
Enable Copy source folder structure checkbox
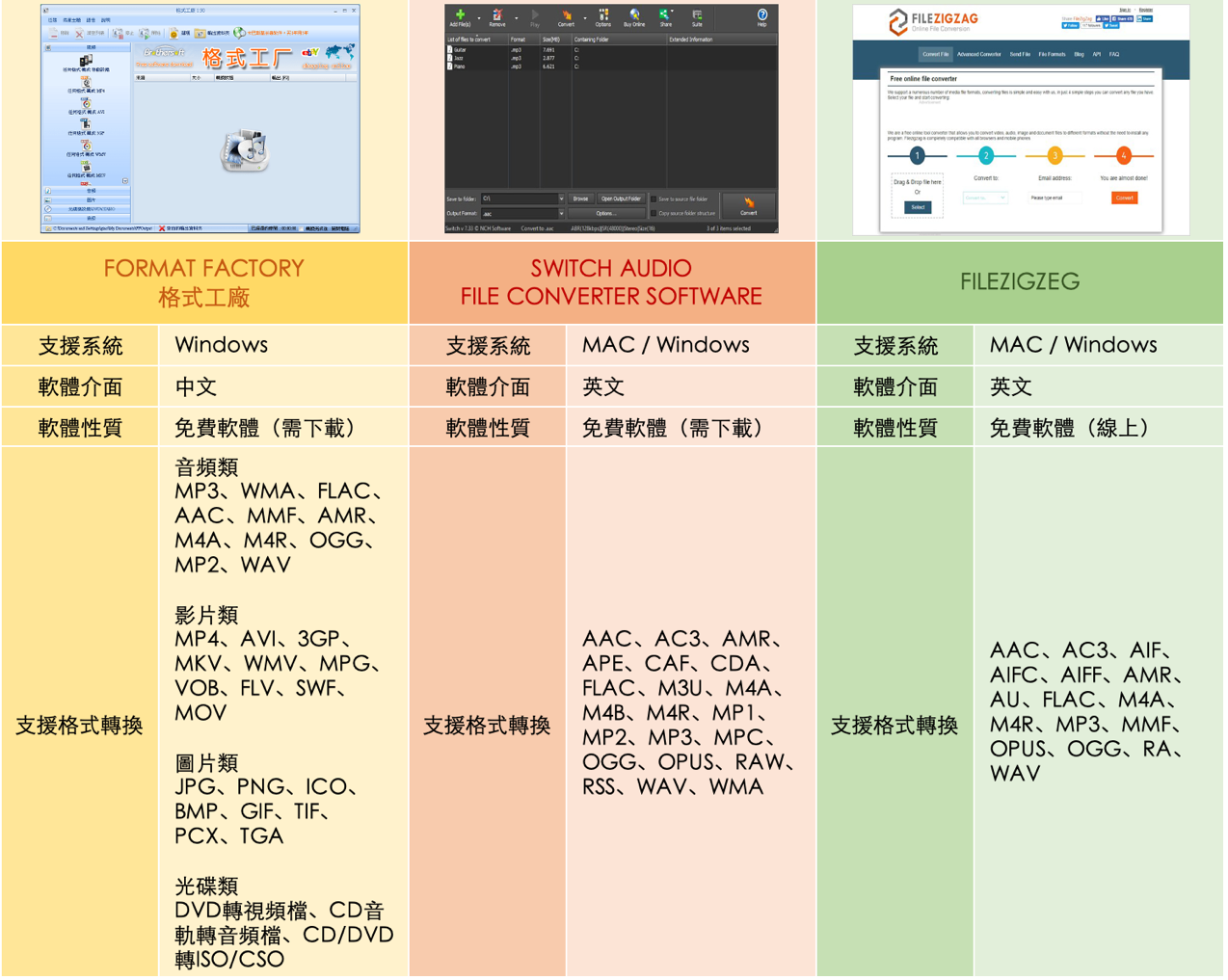coord(654,213)
